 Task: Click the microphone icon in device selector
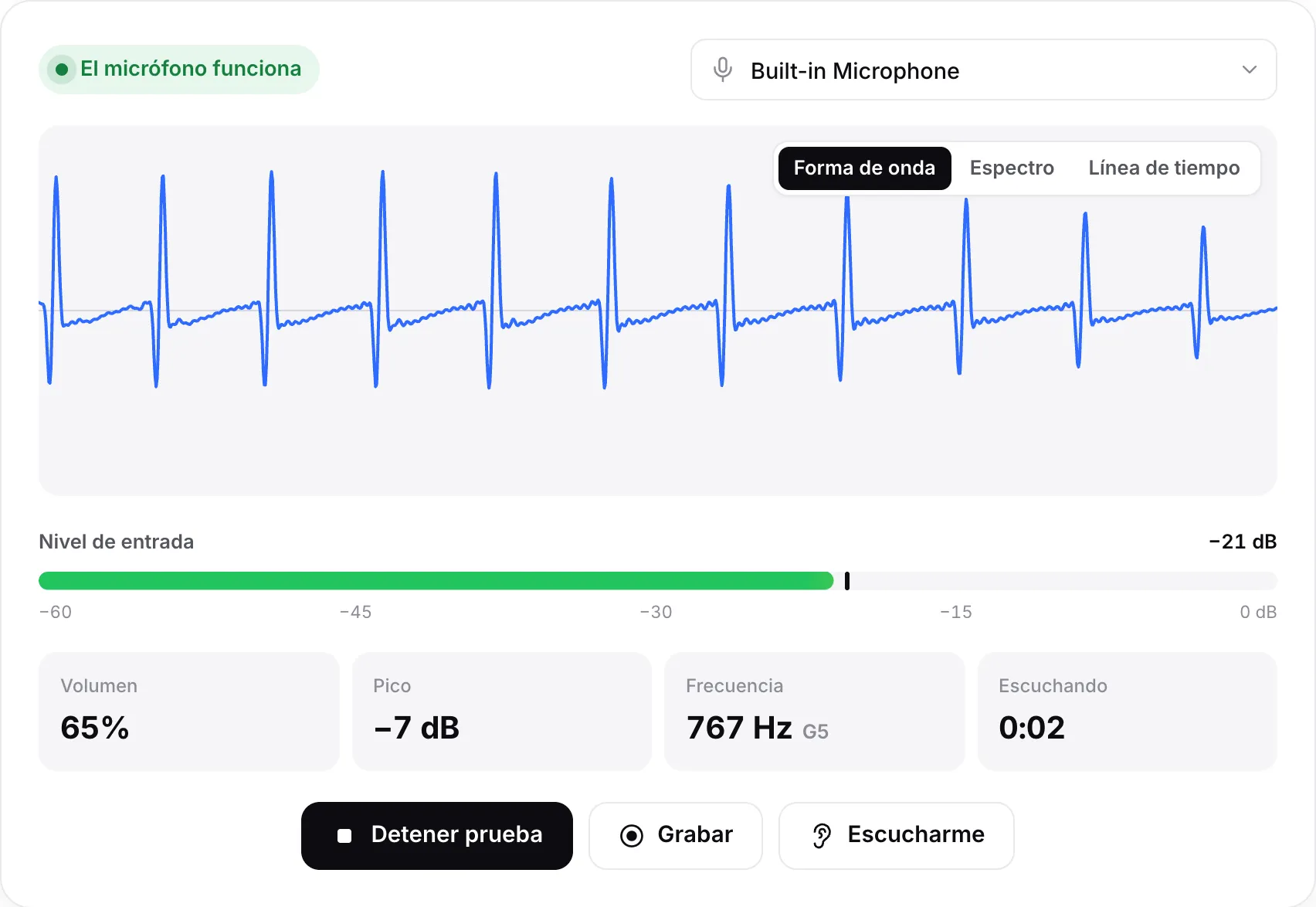tap(723, 70)
